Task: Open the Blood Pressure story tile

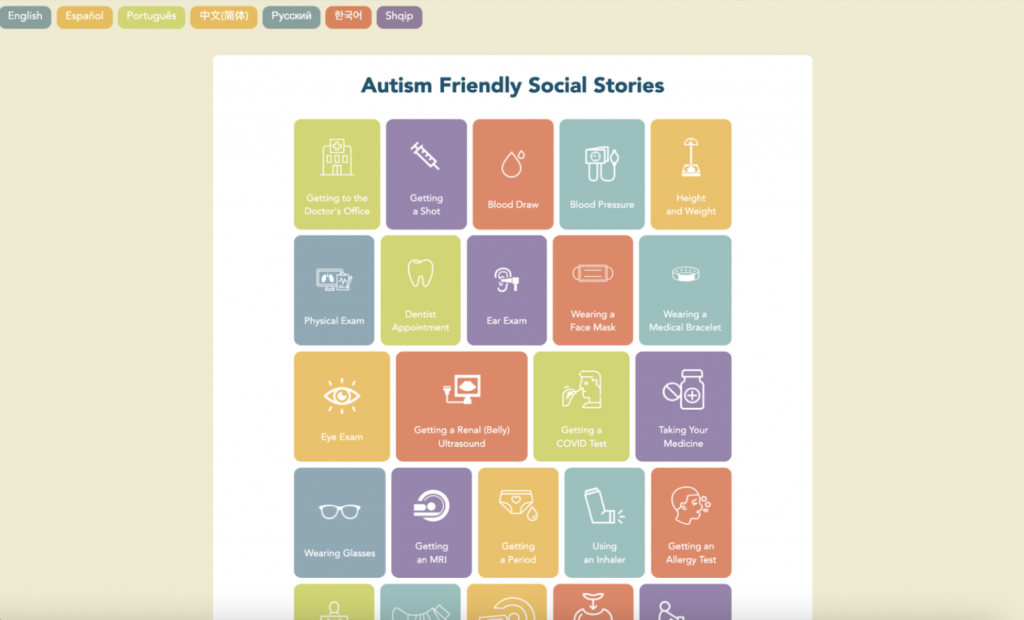Action: [601, 174]
